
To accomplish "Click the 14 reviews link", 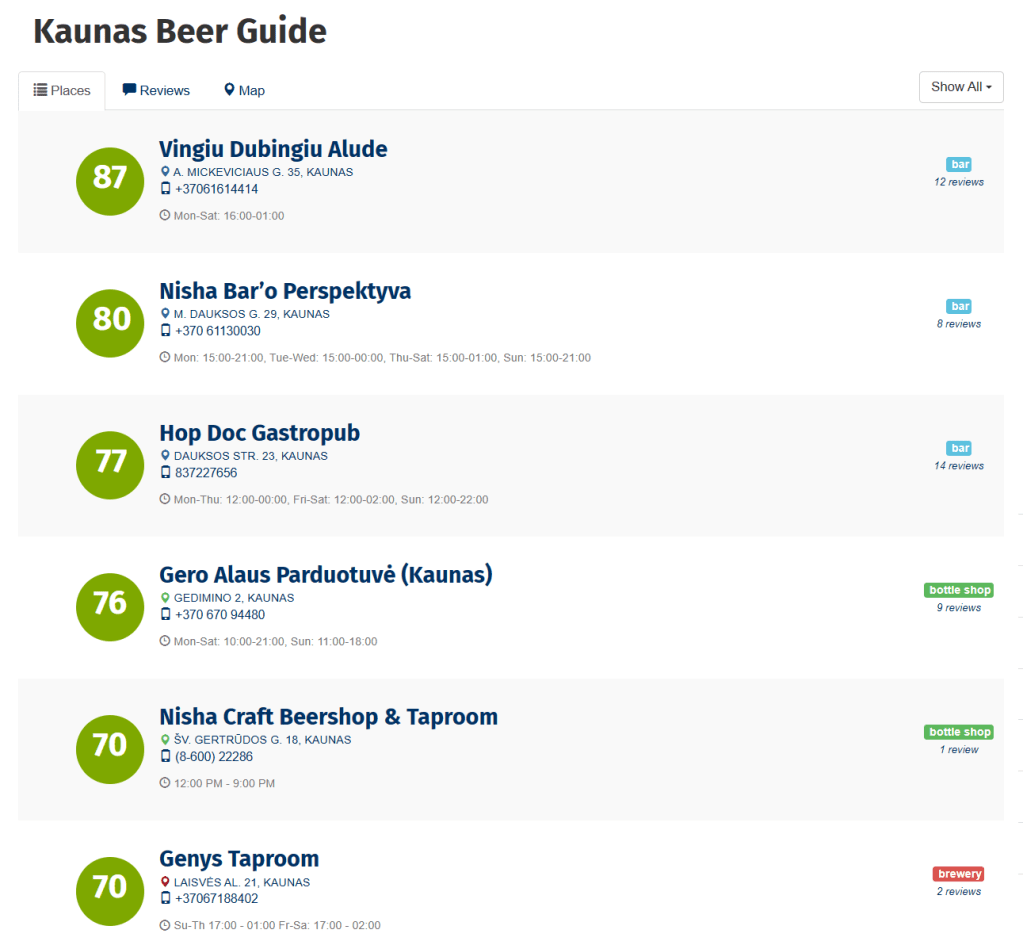I will (x=959, y=465).
